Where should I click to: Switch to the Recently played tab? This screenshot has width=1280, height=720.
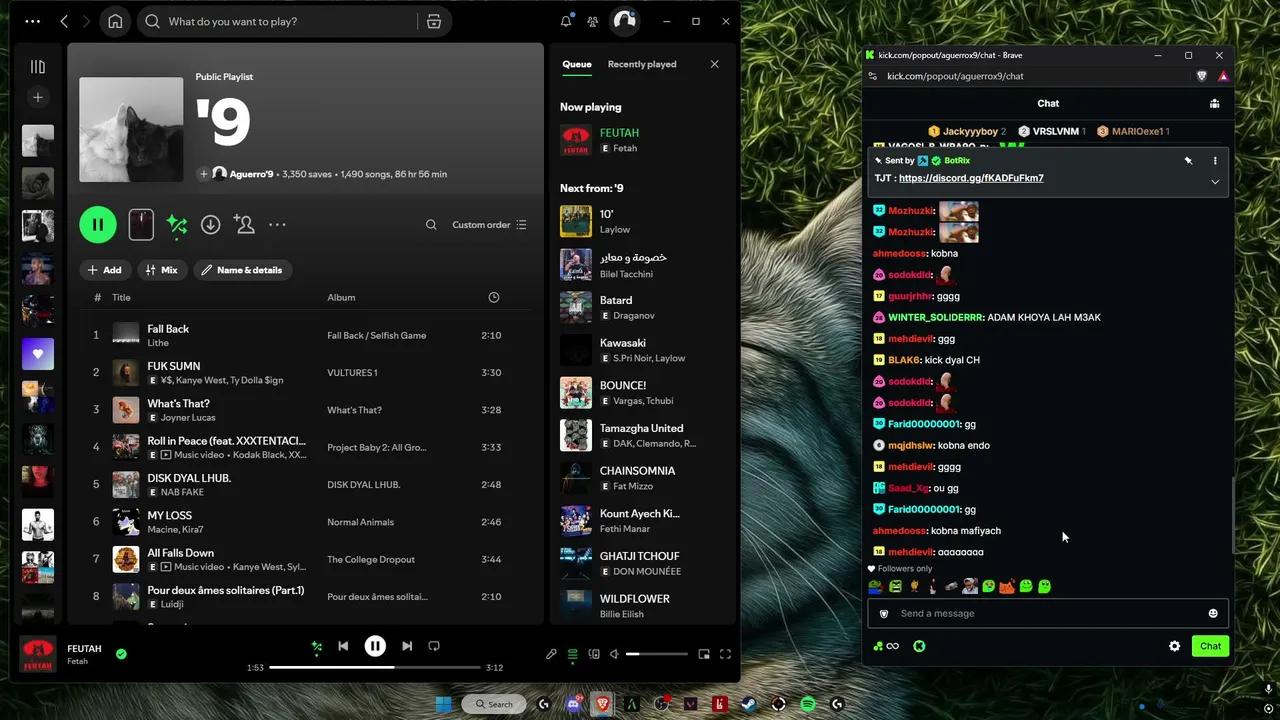[x=642, y=64]
